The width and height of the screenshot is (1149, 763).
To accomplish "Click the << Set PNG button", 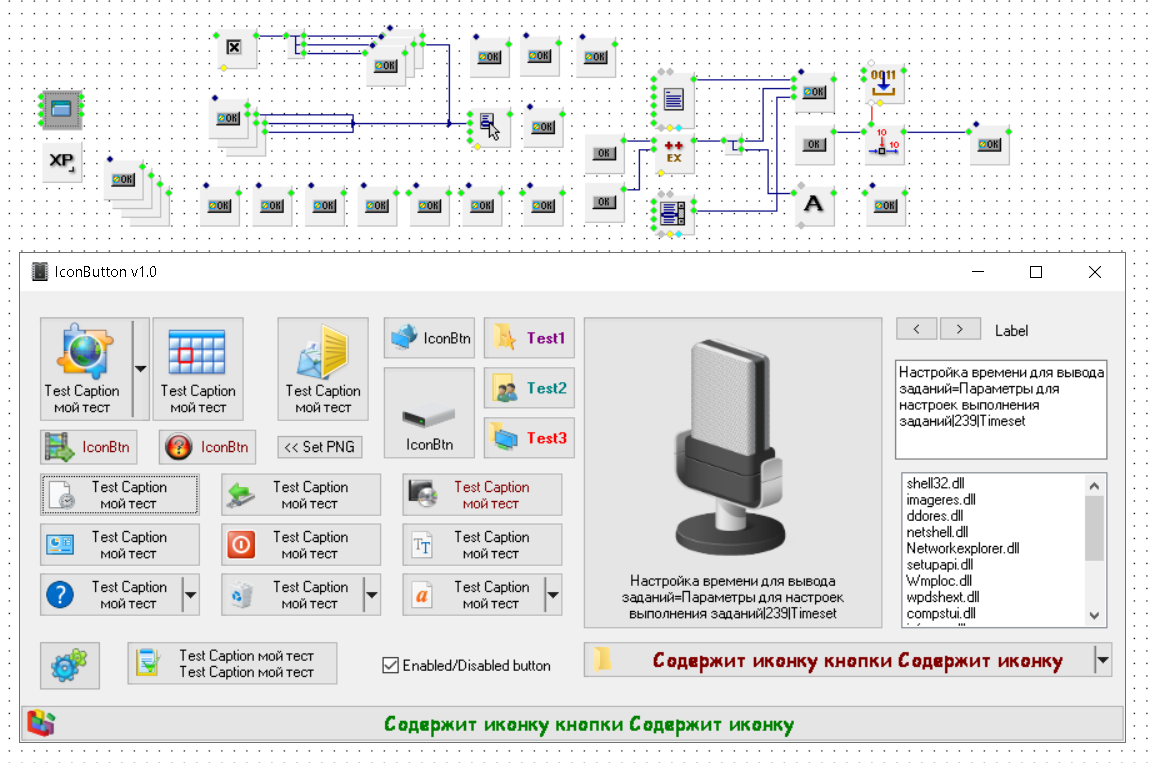I will click(x=319, y=447).
